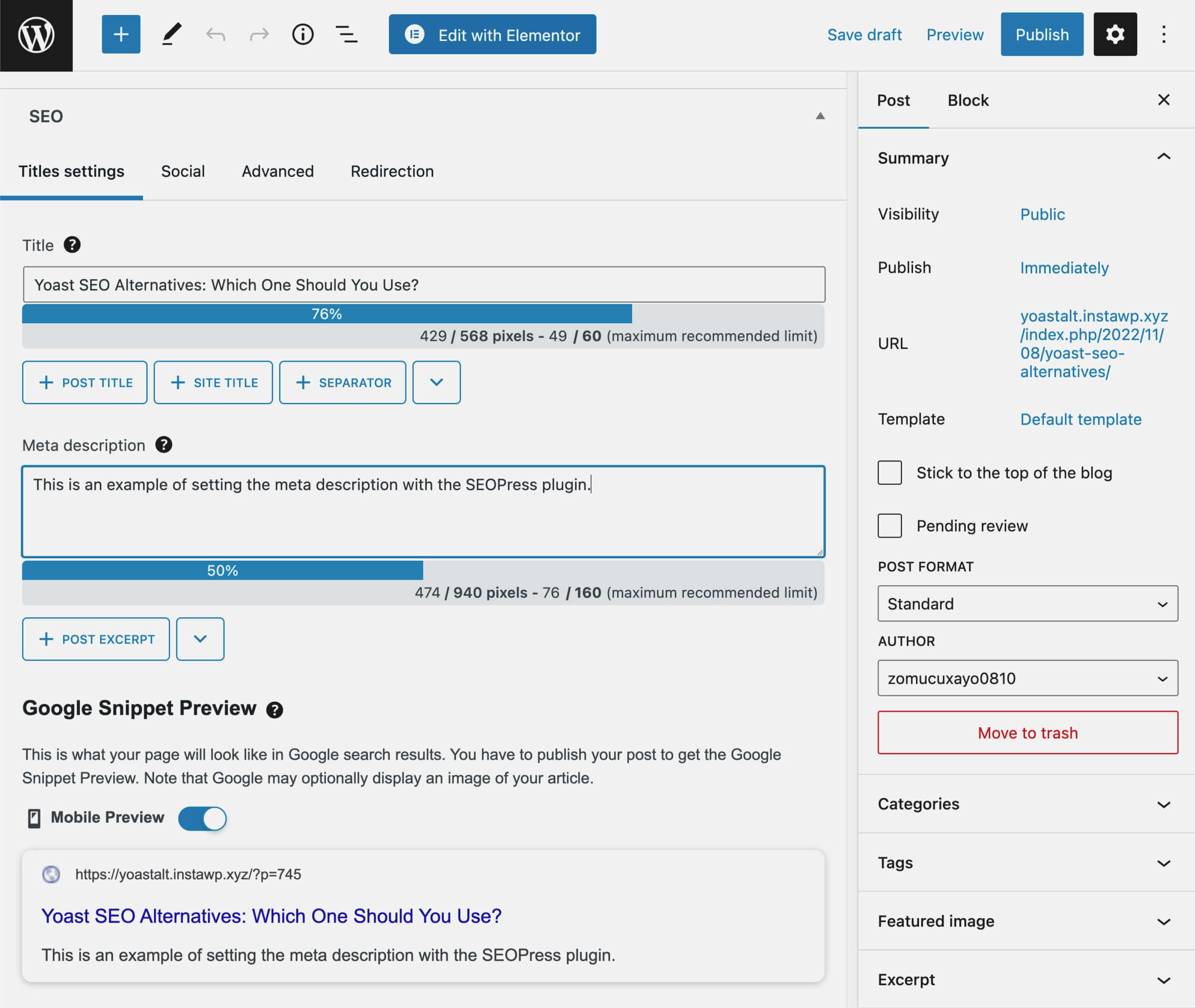Insert the Post Title variable
This screenshot has height=1008, width=1195.
click(x=84, y=382)
